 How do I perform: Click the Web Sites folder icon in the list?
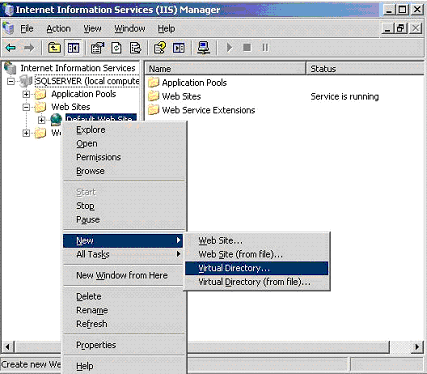tap(153, 96)
